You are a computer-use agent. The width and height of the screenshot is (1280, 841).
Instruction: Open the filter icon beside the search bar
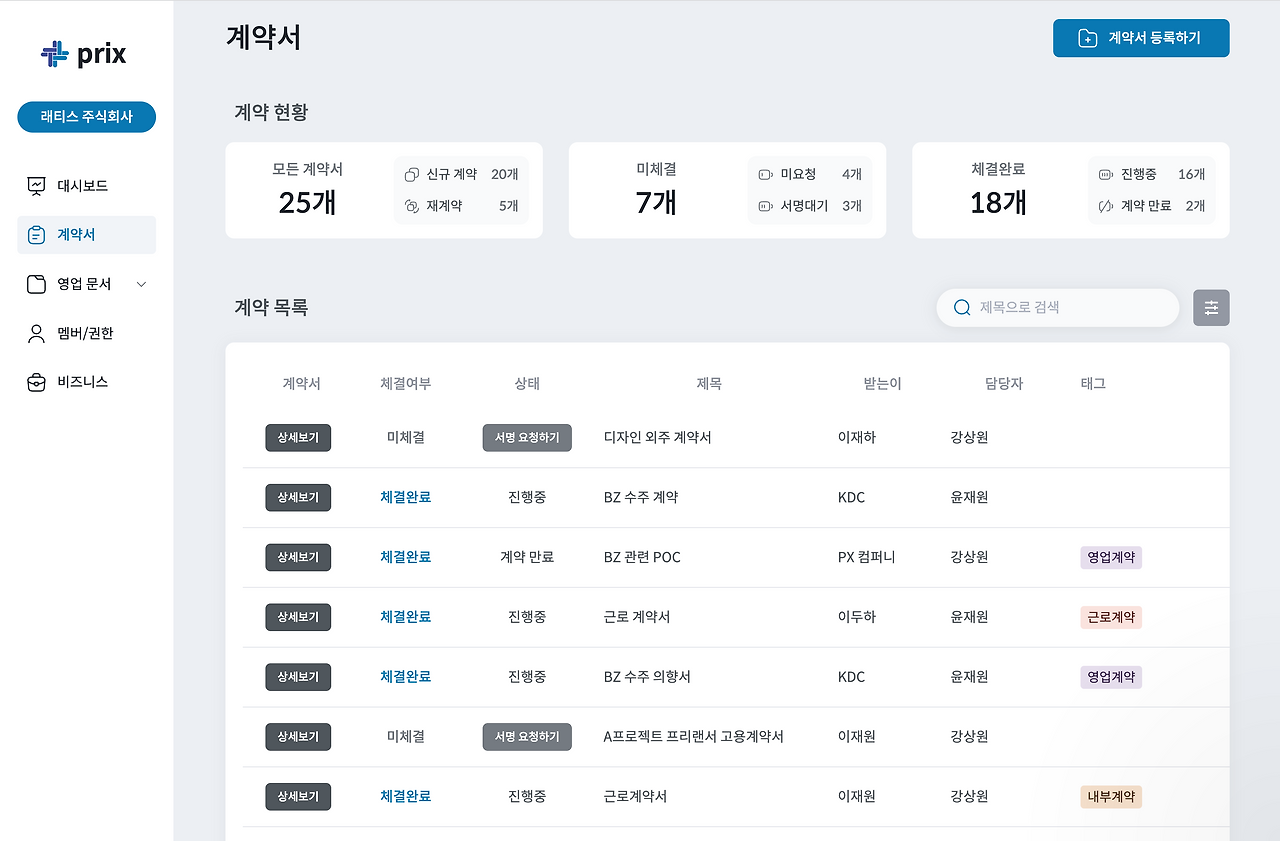point(1211,307)
